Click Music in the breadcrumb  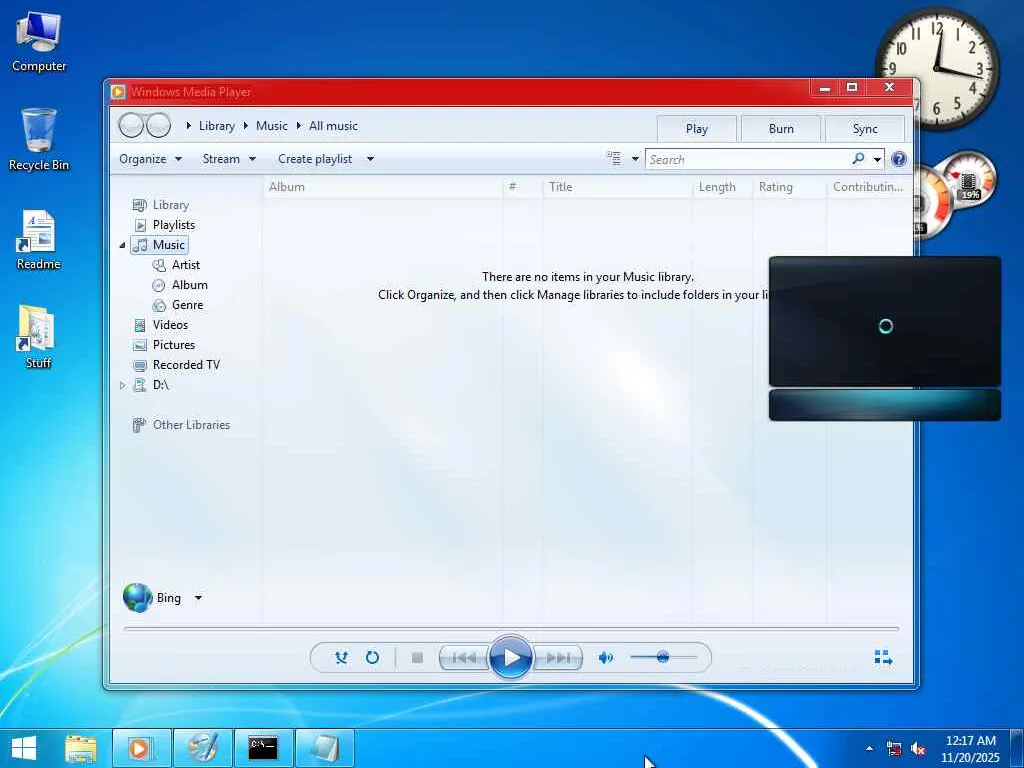(x=272, y=126)
